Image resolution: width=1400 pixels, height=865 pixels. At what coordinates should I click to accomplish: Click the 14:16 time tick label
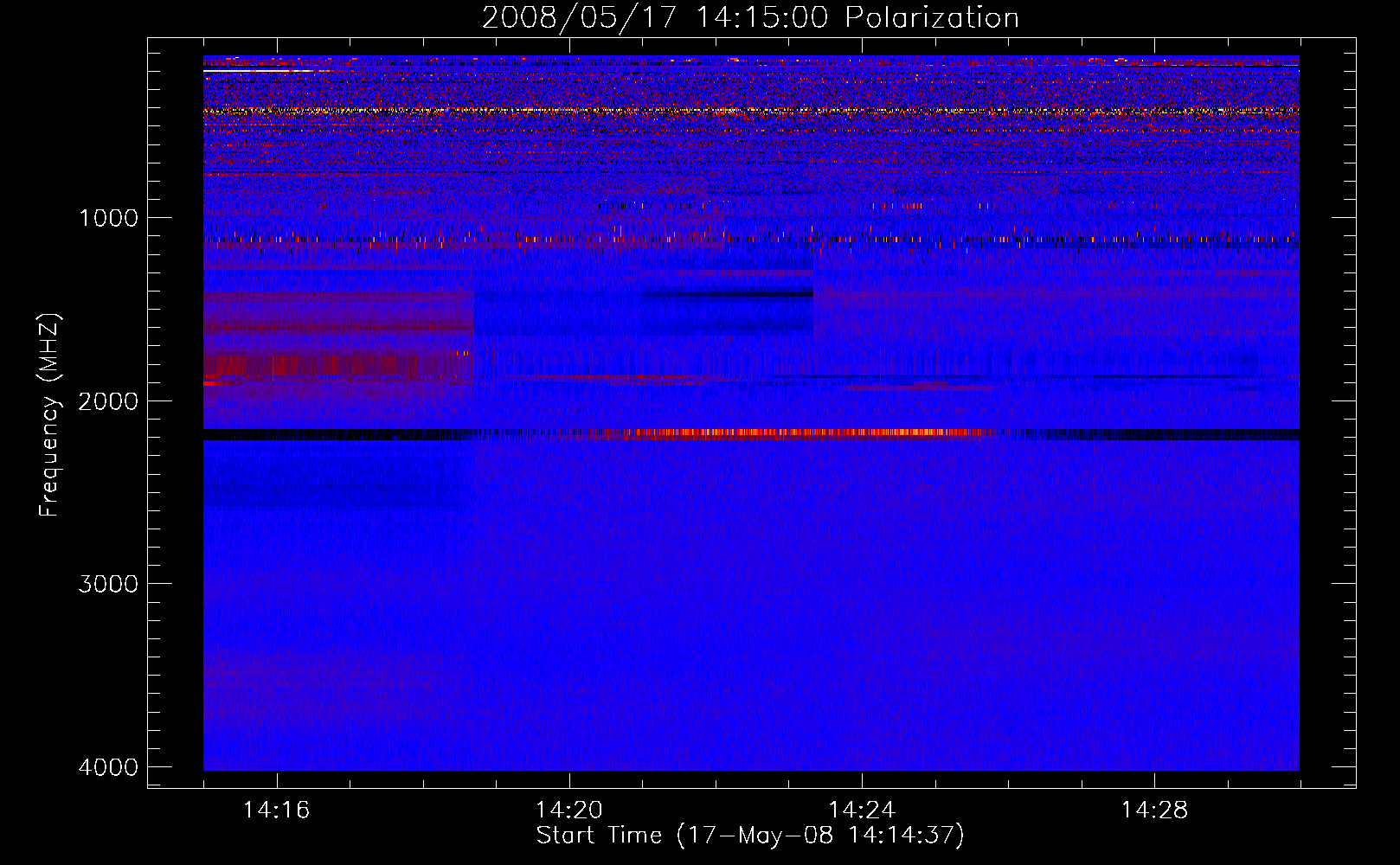point(276,811)
